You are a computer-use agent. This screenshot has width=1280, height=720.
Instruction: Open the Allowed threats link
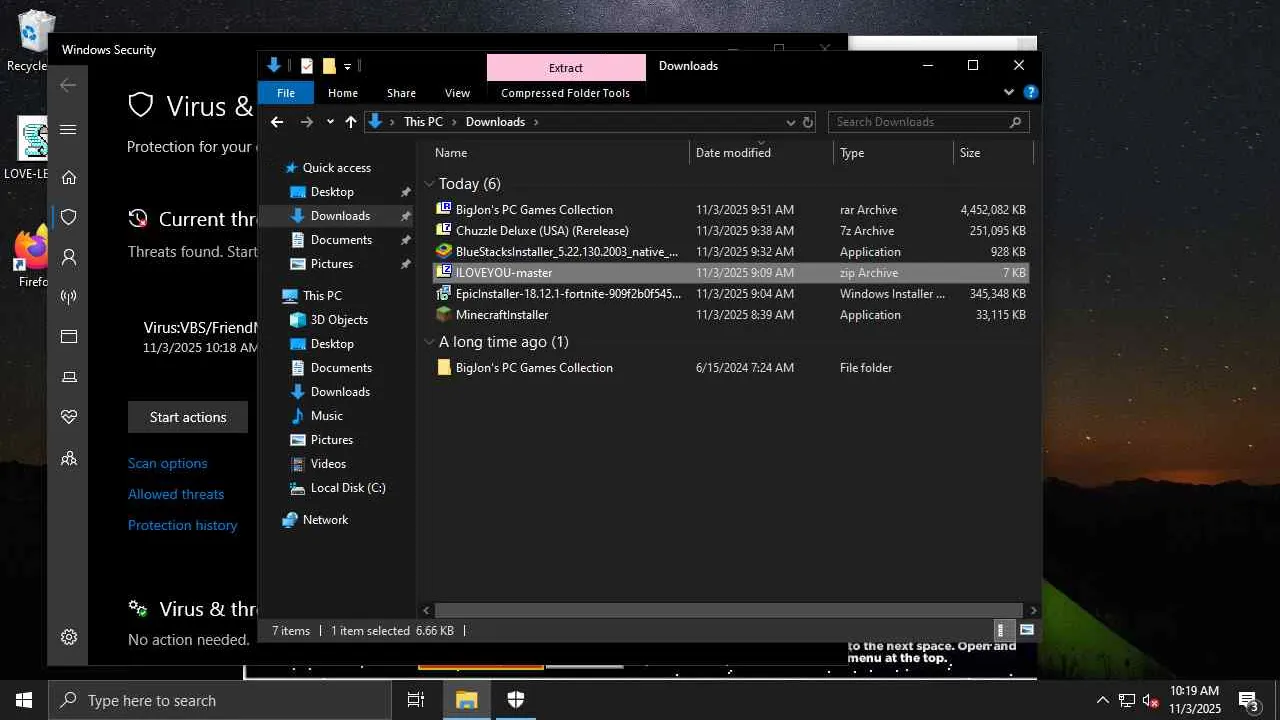pyautogui.click(x=176, y=494)
